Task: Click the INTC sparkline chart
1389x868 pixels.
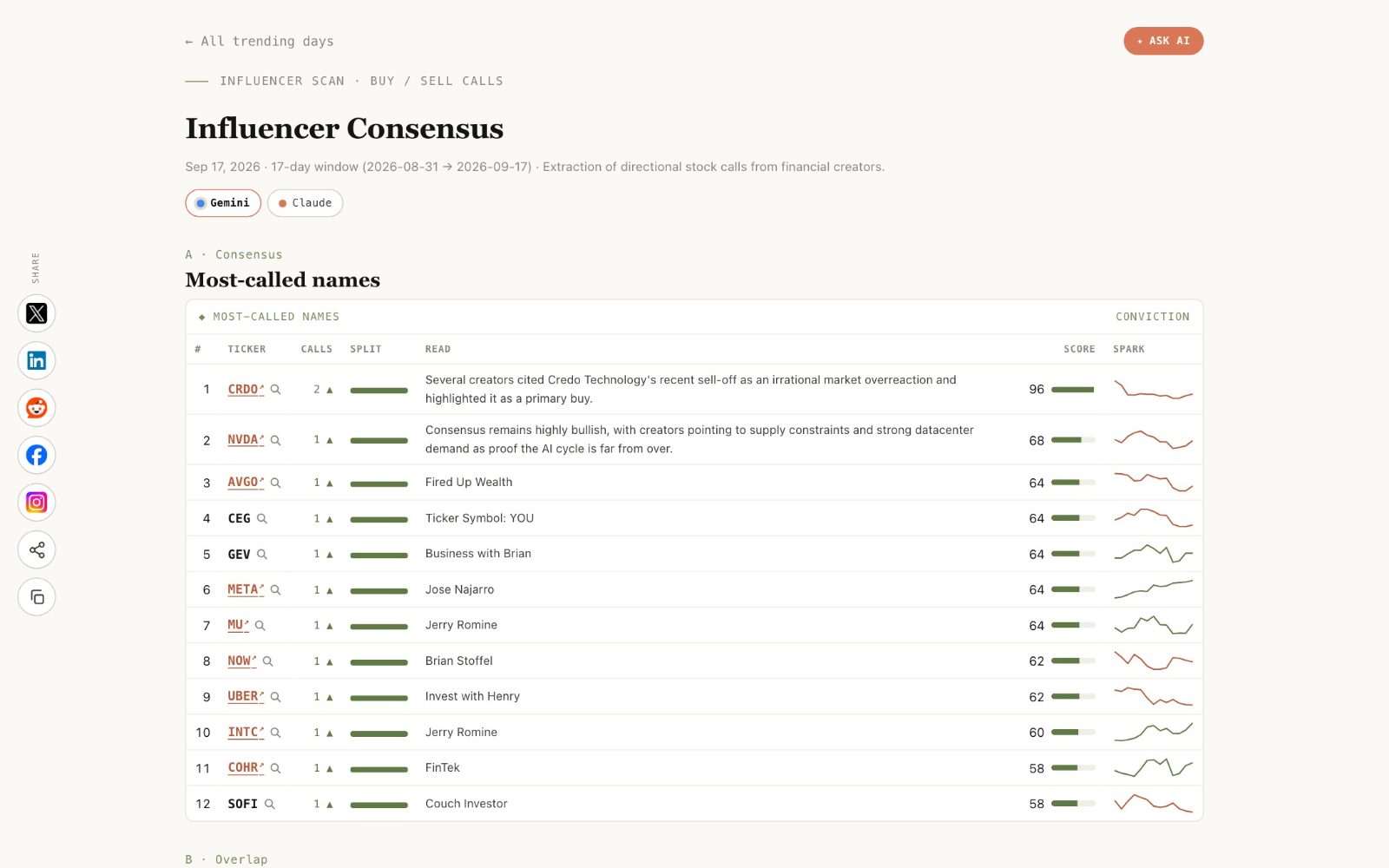Action: pos(1154,732)
